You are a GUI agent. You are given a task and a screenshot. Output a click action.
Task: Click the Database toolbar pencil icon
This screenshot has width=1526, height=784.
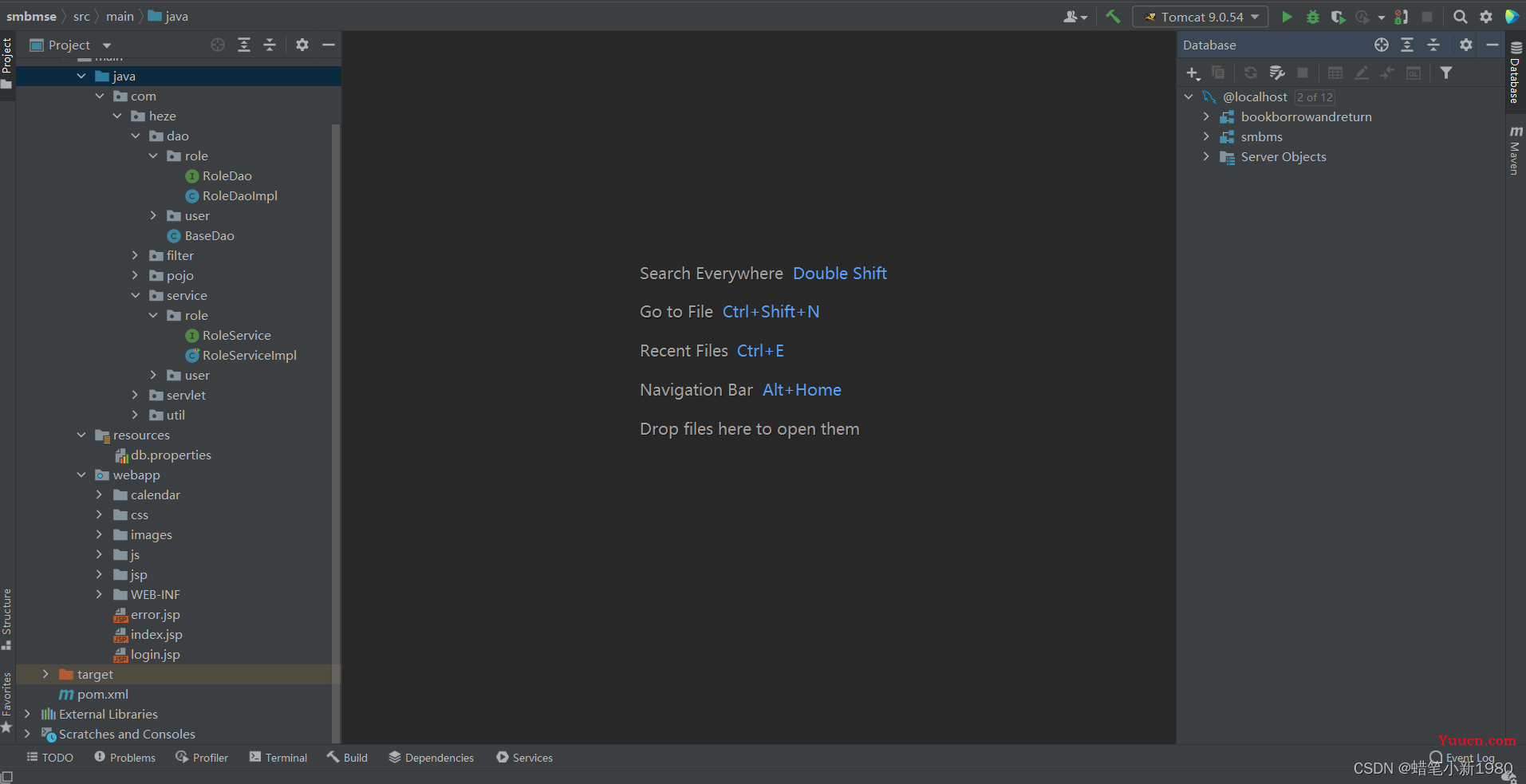1362,73
